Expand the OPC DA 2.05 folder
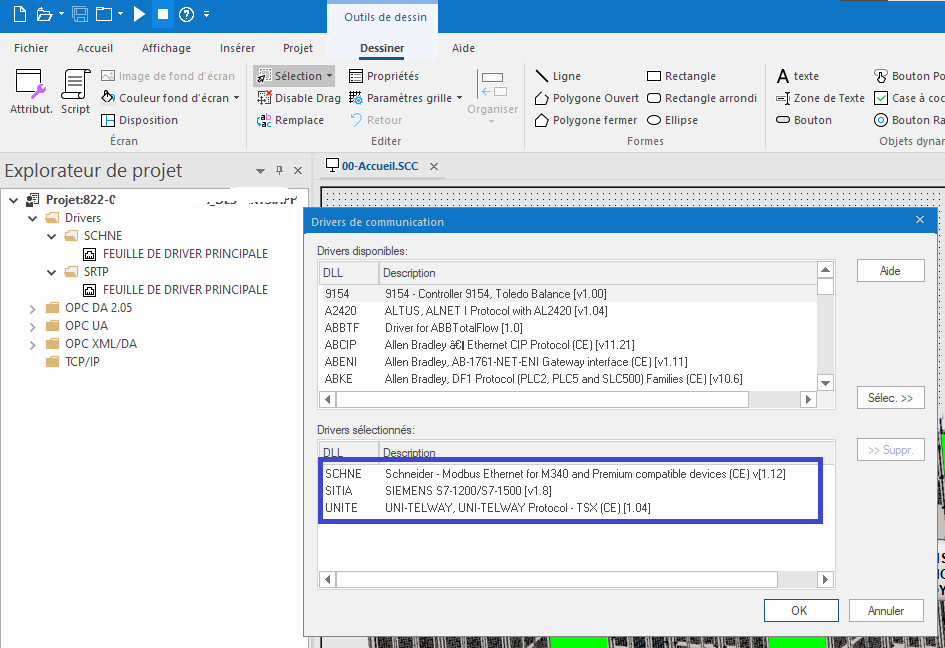Screen dimensions: 945x648 [33, 309]
